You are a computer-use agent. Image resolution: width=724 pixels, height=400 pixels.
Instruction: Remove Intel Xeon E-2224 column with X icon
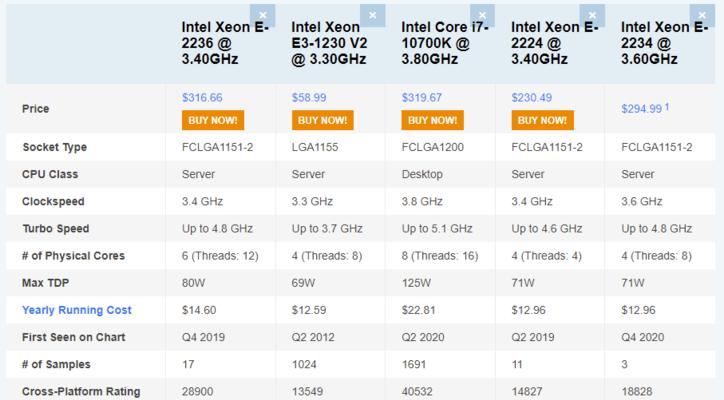click(x=592, y=15)
